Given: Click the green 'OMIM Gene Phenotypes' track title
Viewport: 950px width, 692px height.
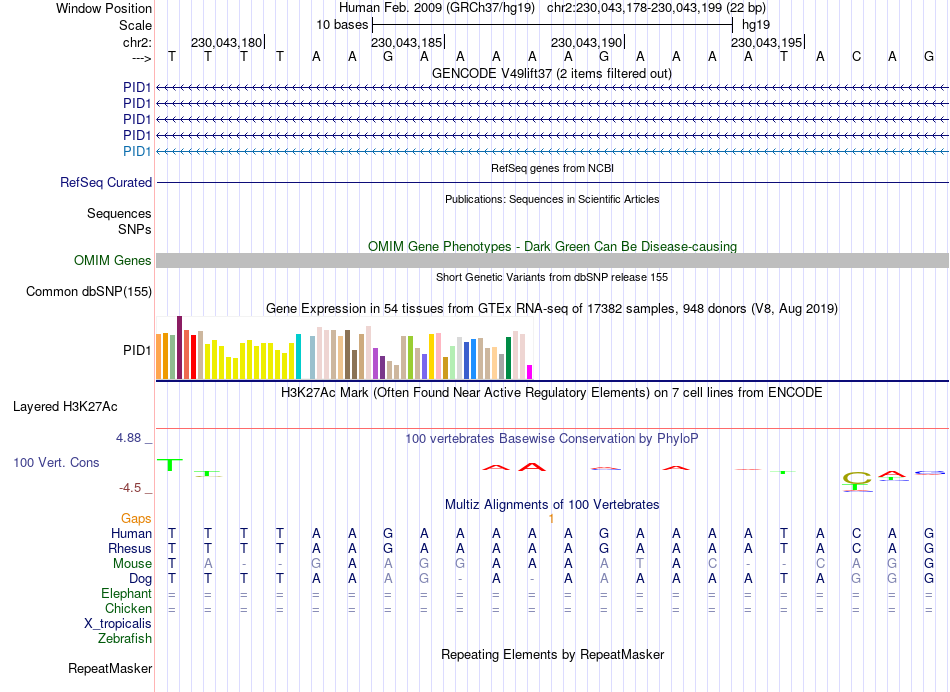Looking at the screenshot, I should coord(553,247).
